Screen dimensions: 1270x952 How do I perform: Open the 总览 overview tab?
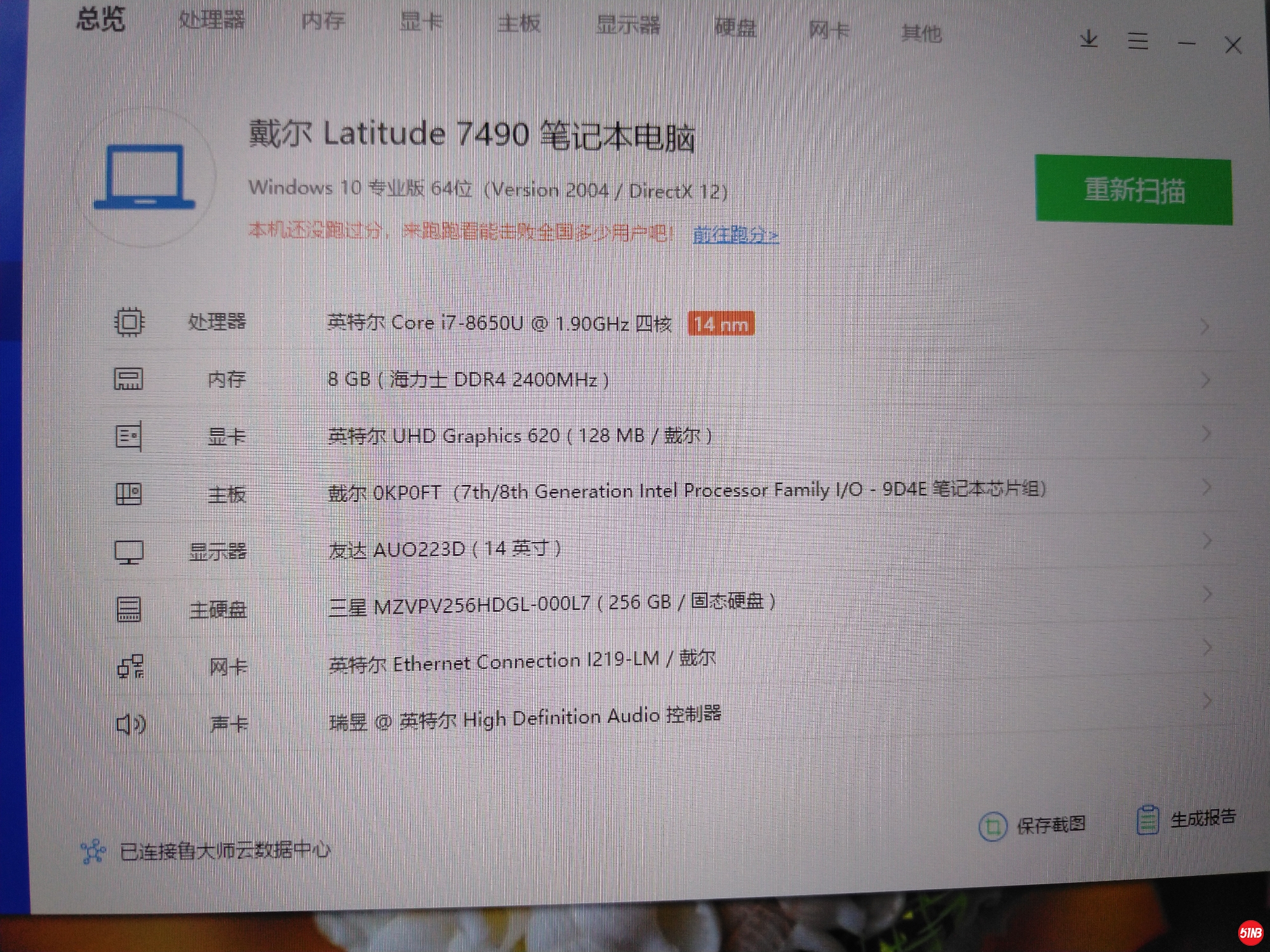click(100, 19)
